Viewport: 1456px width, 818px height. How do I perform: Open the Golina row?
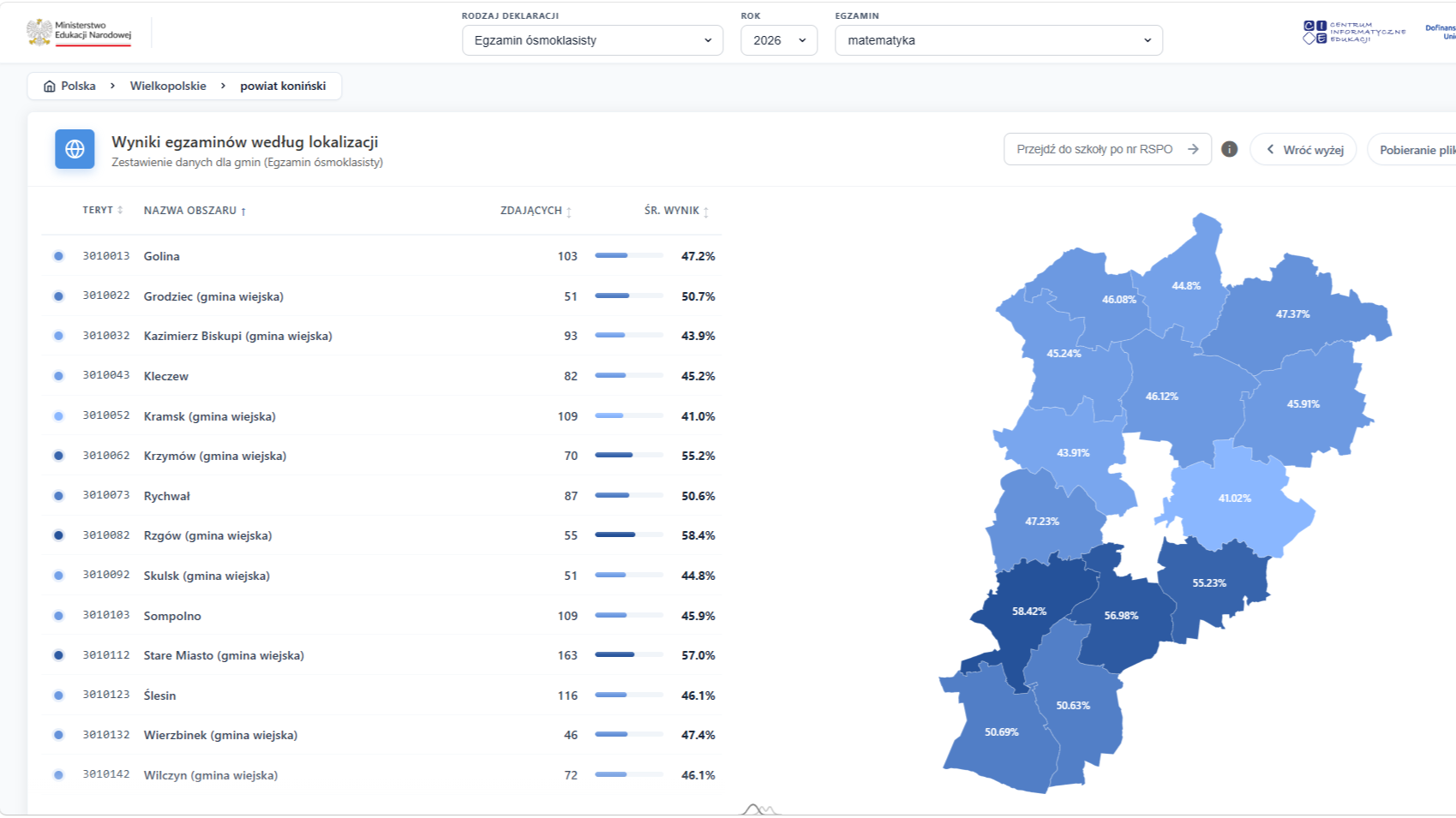(381, 256)
